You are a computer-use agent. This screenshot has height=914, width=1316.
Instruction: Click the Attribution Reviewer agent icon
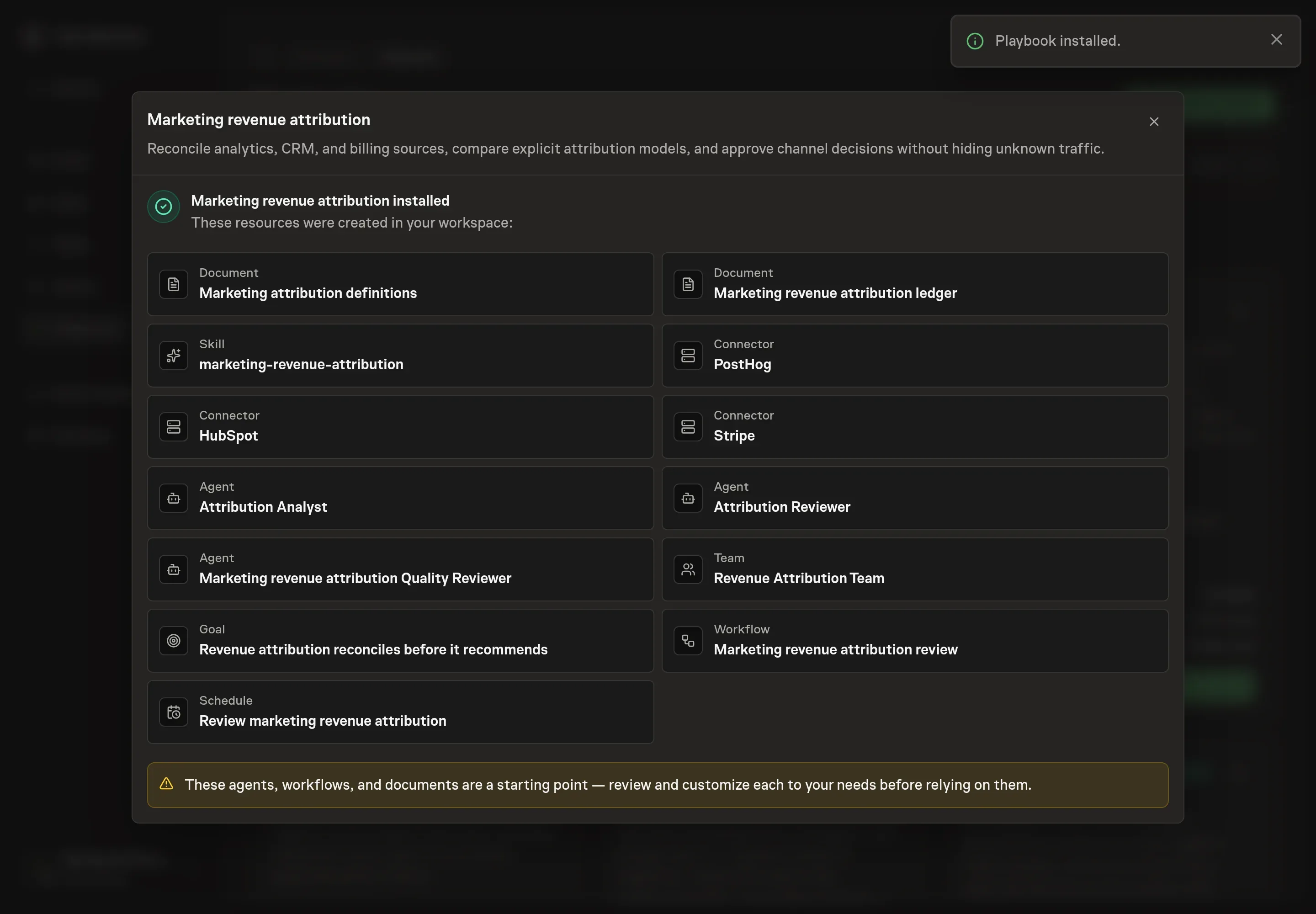coord(688,498)
